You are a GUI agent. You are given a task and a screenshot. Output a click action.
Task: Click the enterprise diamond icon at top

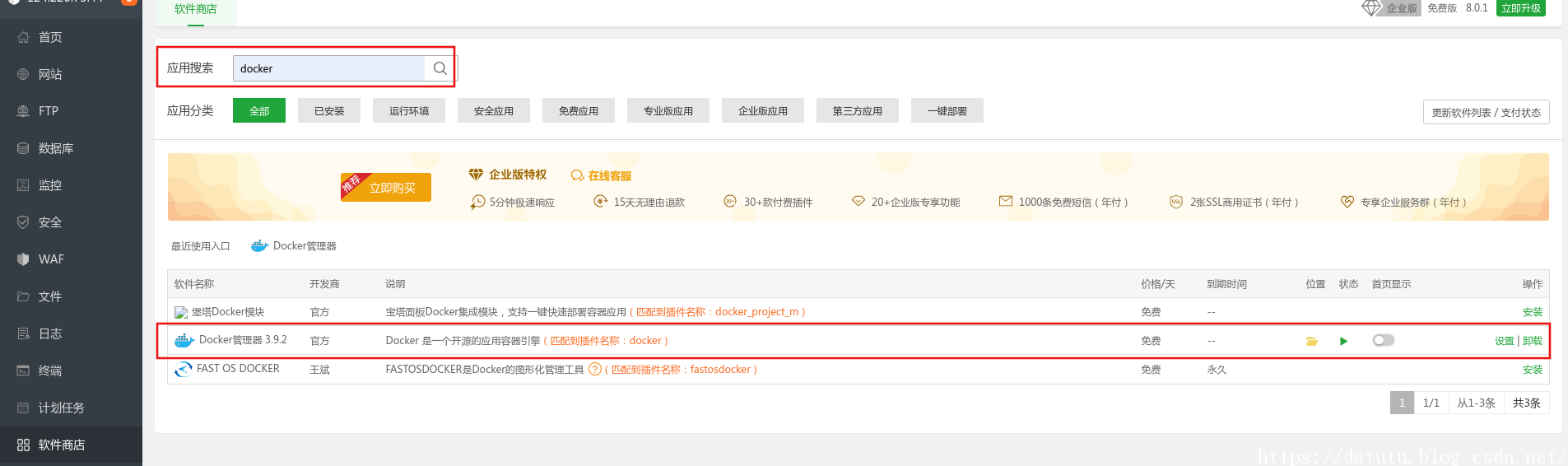(x=1370, y=8)
